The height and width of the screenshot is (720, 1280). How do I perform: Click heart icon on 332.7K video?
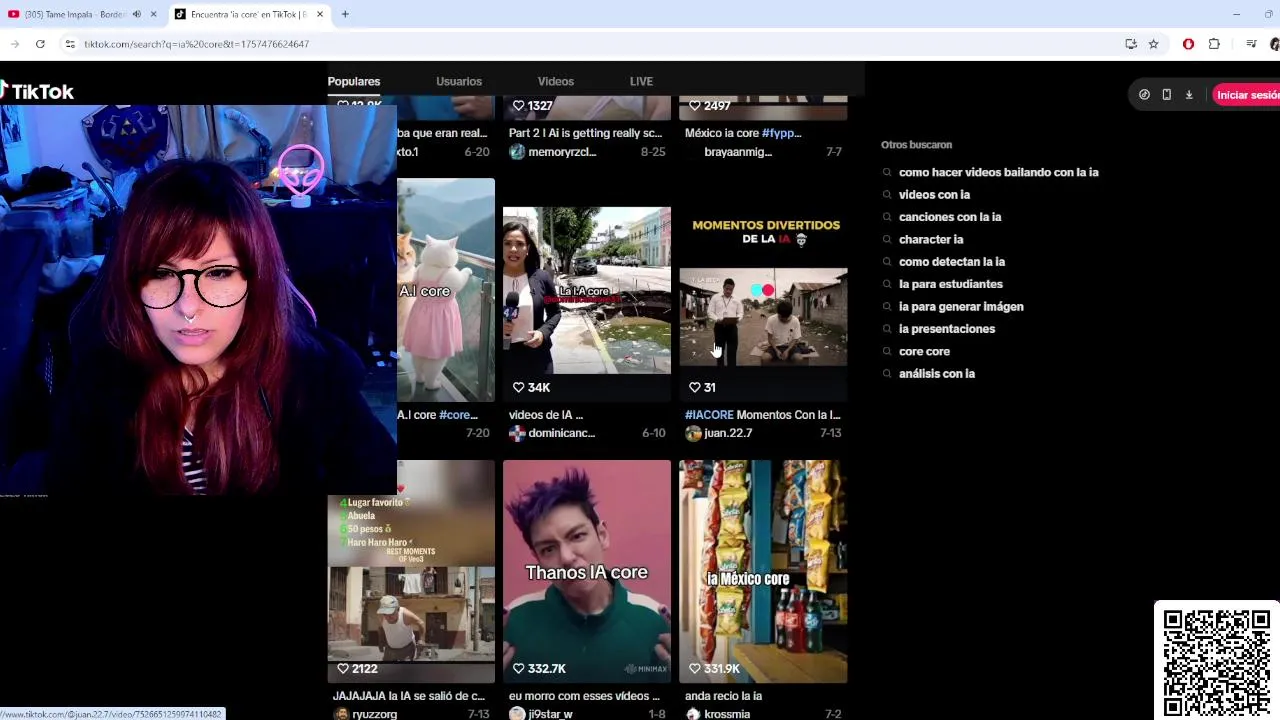(518, 668)
